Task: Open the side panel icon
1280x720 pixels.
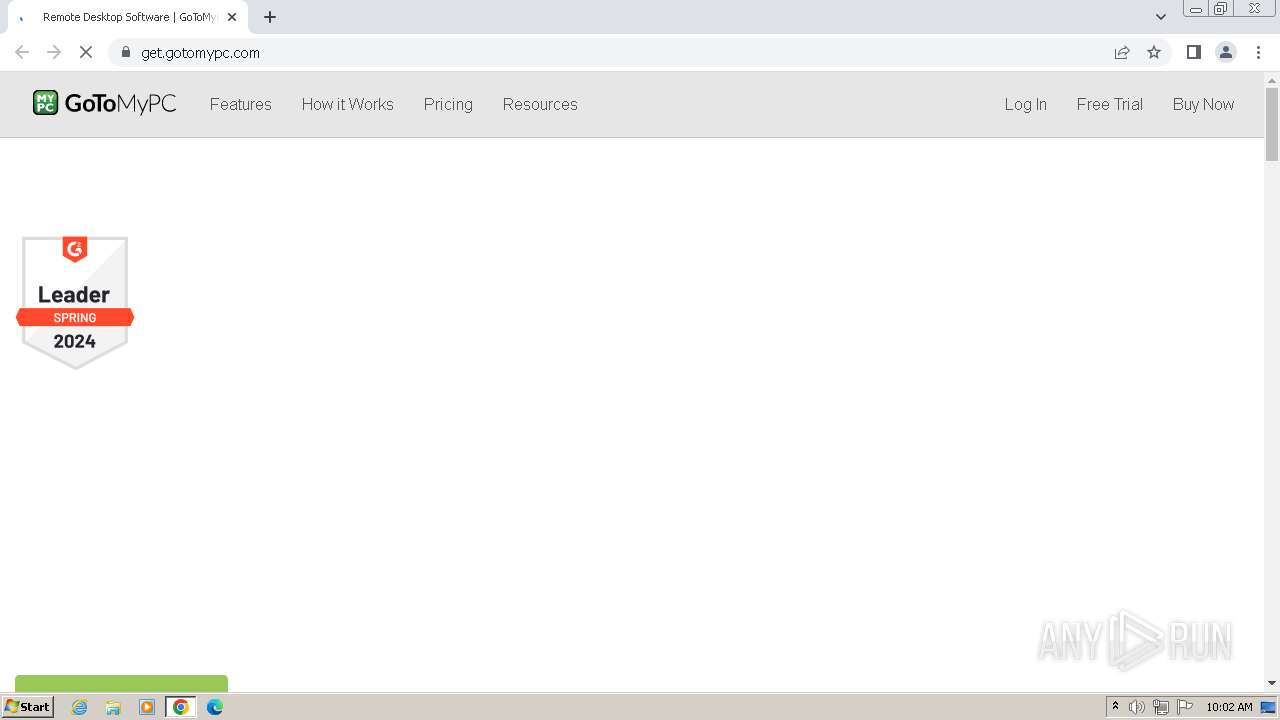Action: 1193,52
